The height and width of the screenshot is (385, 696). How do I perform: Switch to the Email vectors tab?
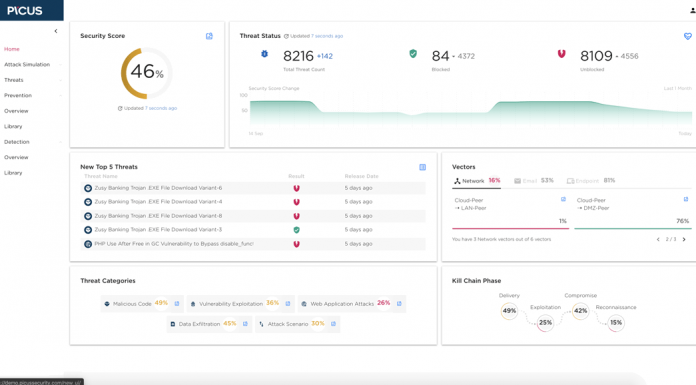534,181
